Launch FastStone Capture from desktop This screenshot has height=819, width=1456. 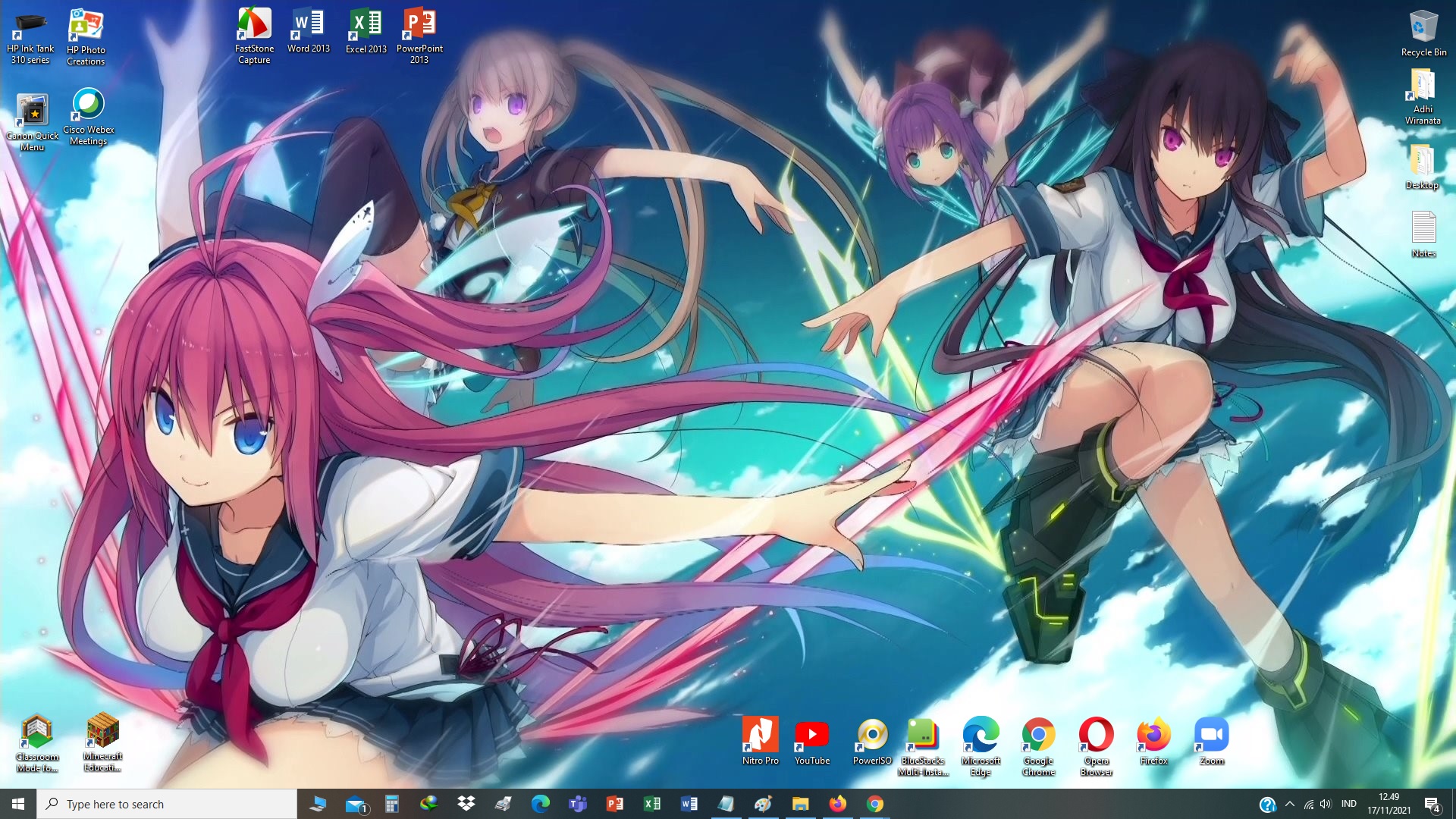(x=254, y=36)
